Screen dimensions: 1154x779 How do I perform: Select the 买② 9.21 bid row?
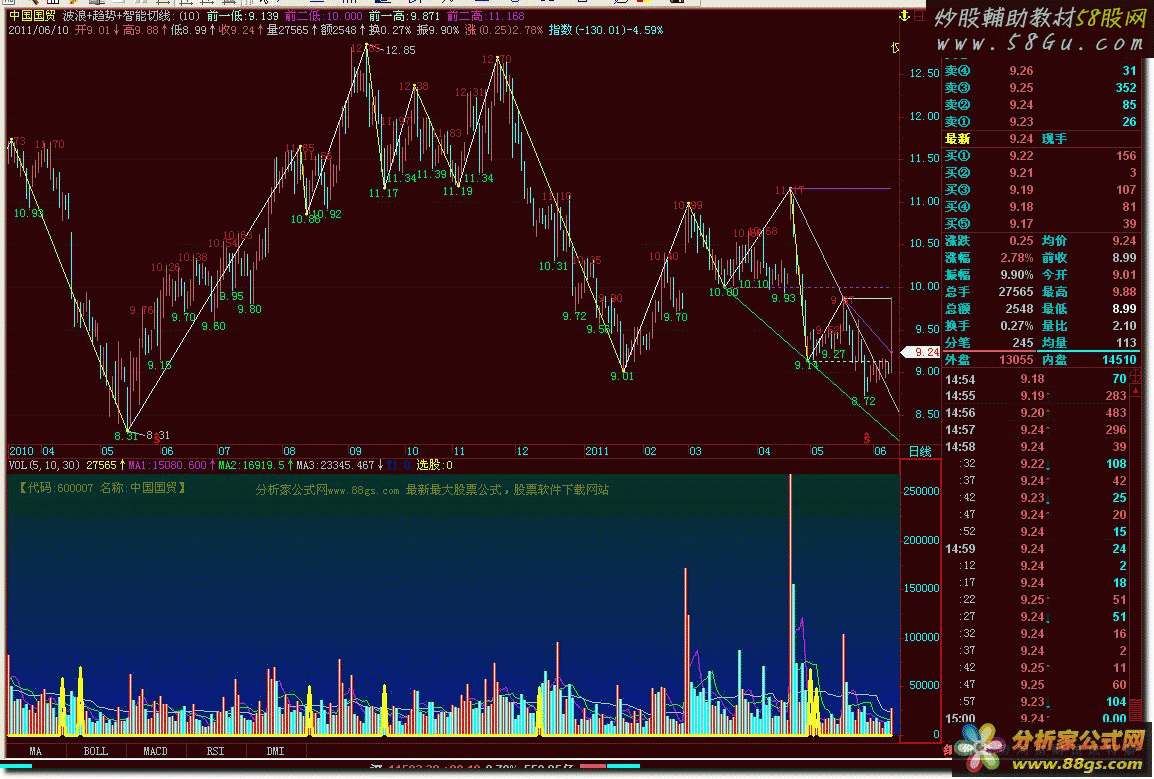coord(1041,172)
